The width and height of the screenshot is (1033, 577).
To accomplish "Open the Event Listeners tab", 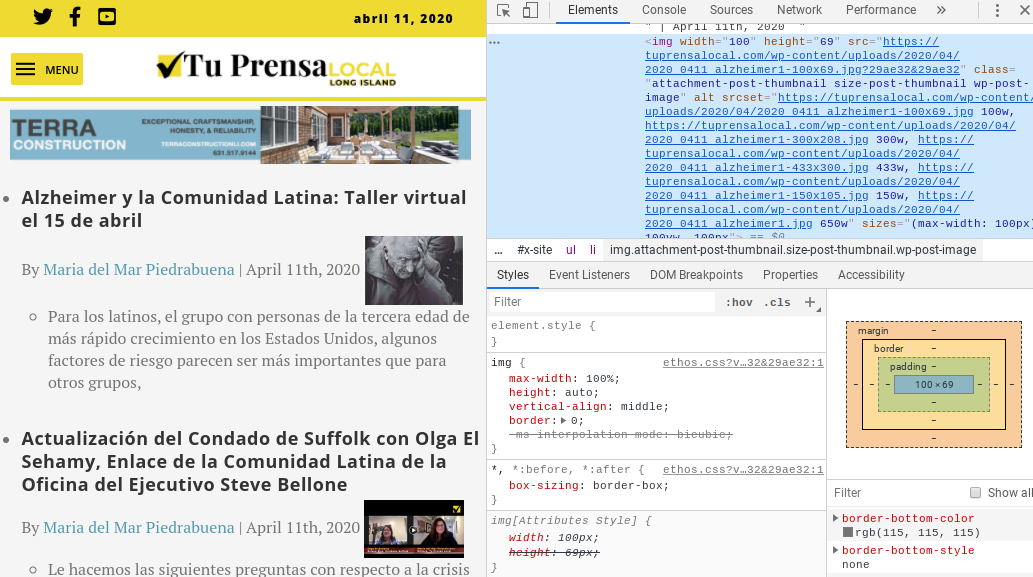I will (x=589, y=275).
